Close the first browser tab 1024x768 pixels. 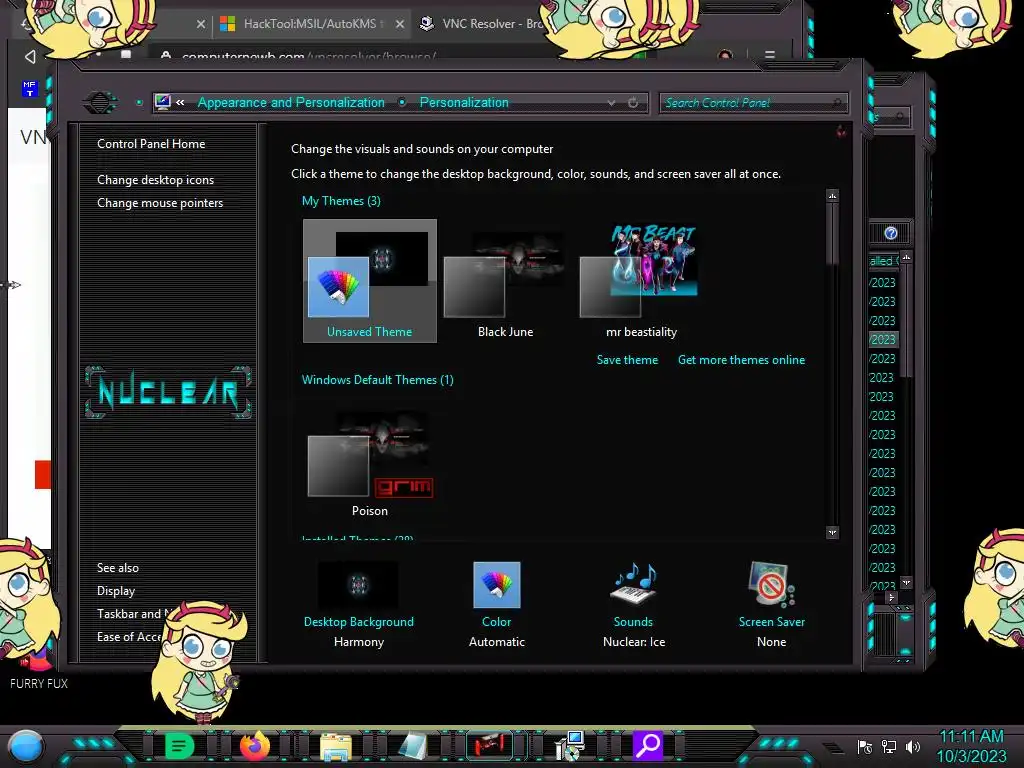click(x=200, y=24)
